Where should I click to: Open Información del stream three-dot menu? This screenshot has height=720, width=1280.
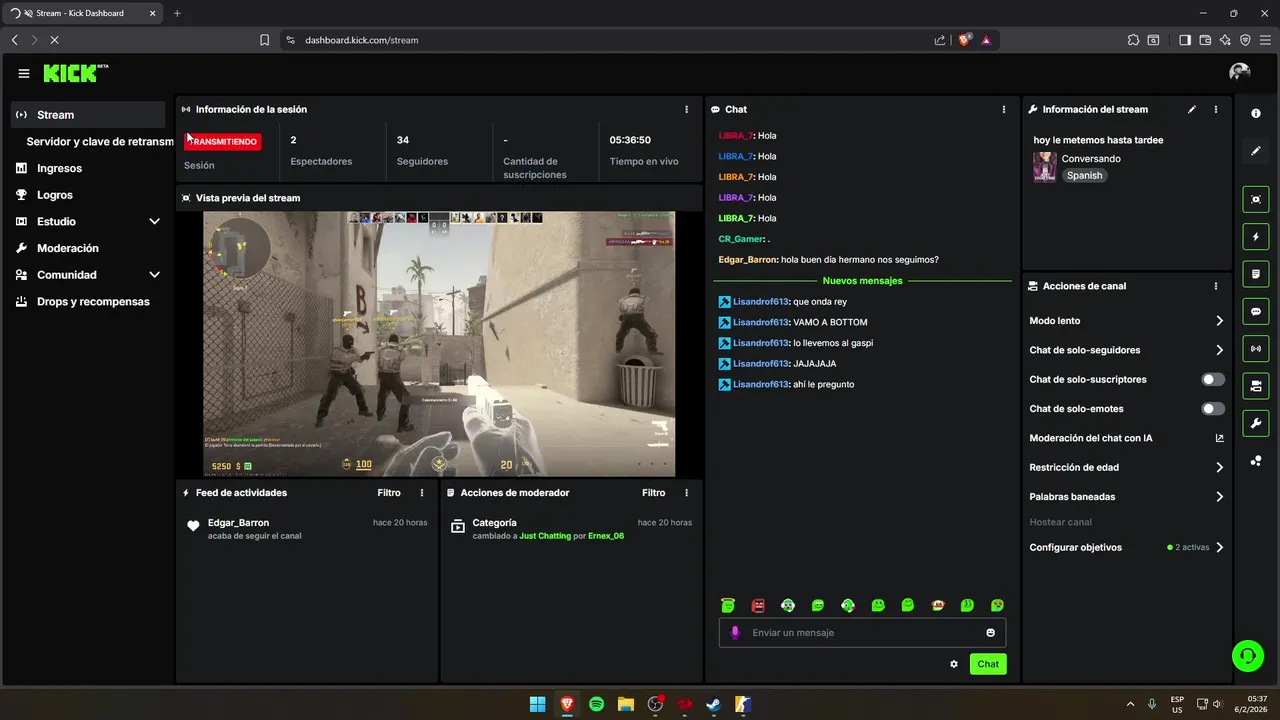coord(1216,109)
